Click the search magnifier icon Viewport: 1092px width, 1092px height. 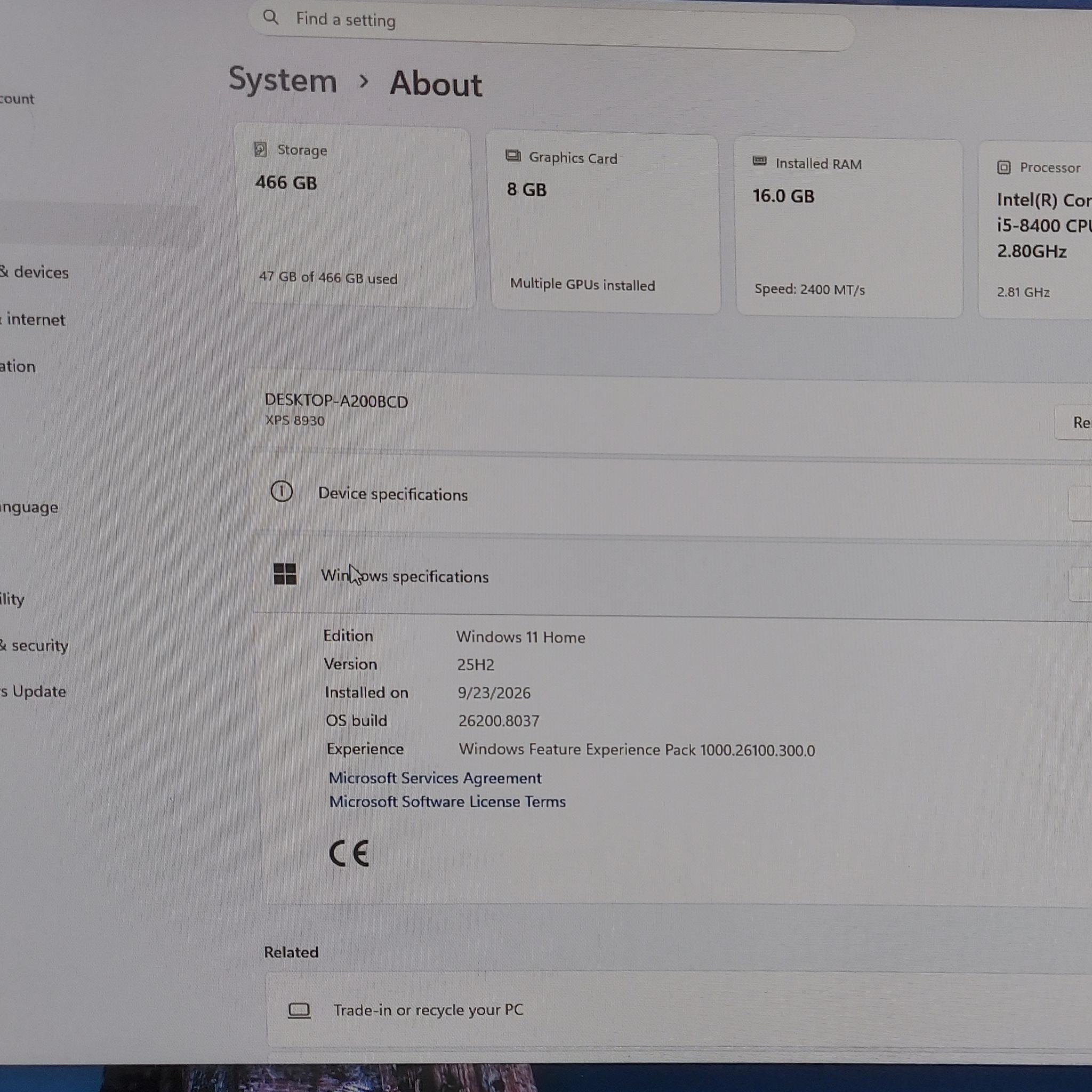click(x=271, y=18)
